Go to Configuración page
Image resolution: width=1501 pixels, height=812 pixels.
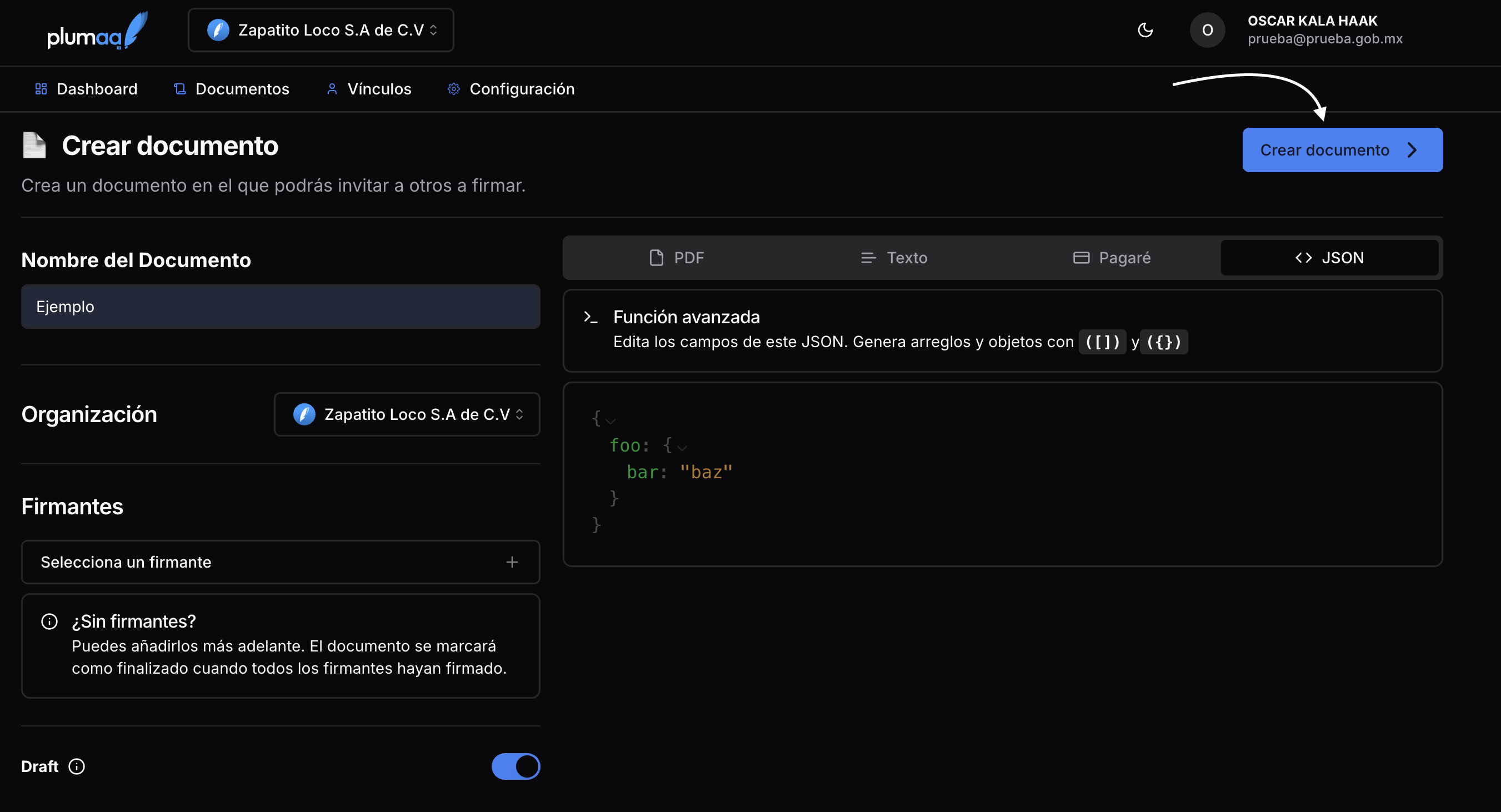[x=511, y=89]
